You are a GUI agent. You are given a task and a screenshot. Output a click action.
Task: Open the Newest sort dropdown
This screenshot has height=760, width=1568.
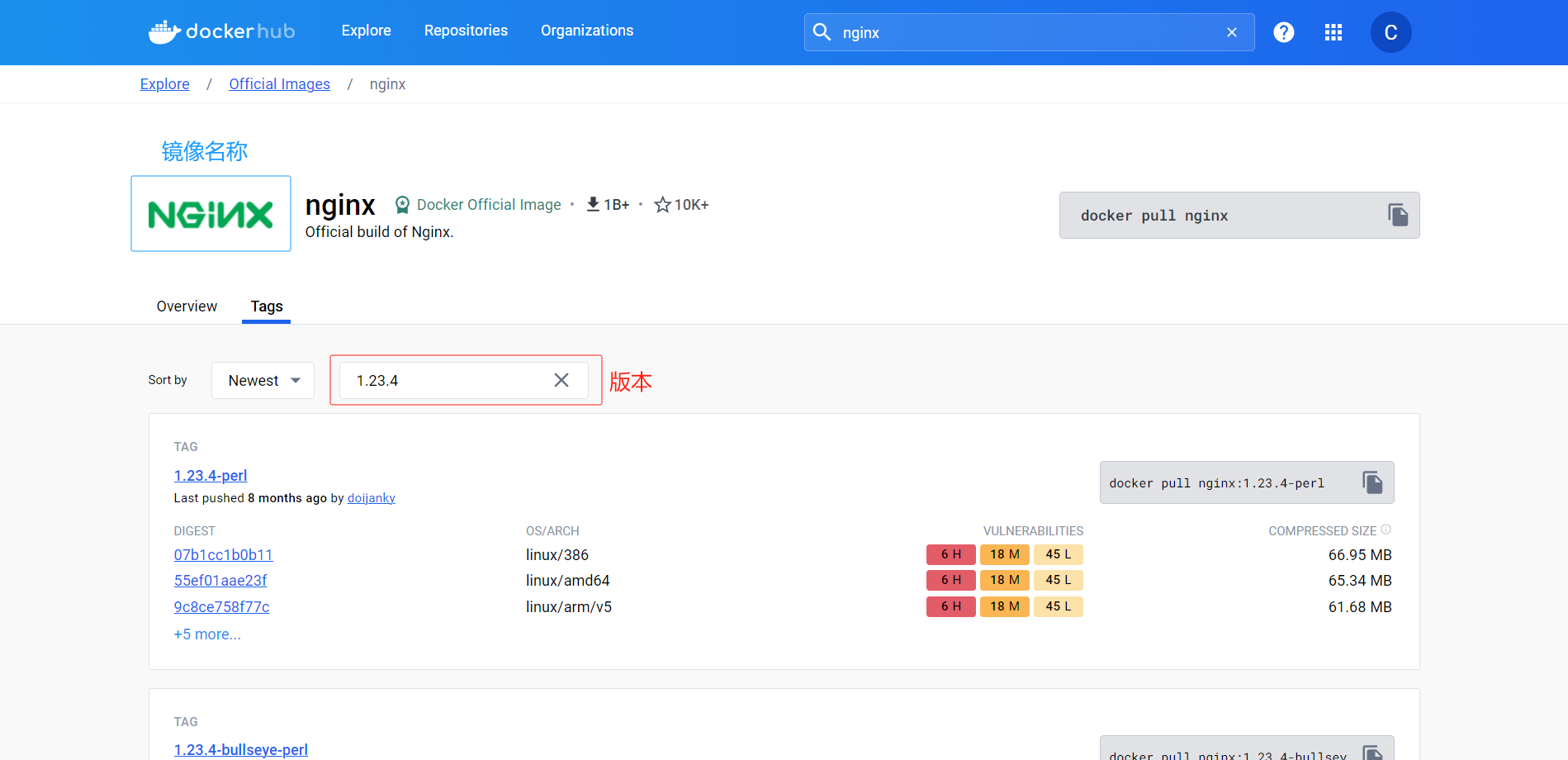263,380
